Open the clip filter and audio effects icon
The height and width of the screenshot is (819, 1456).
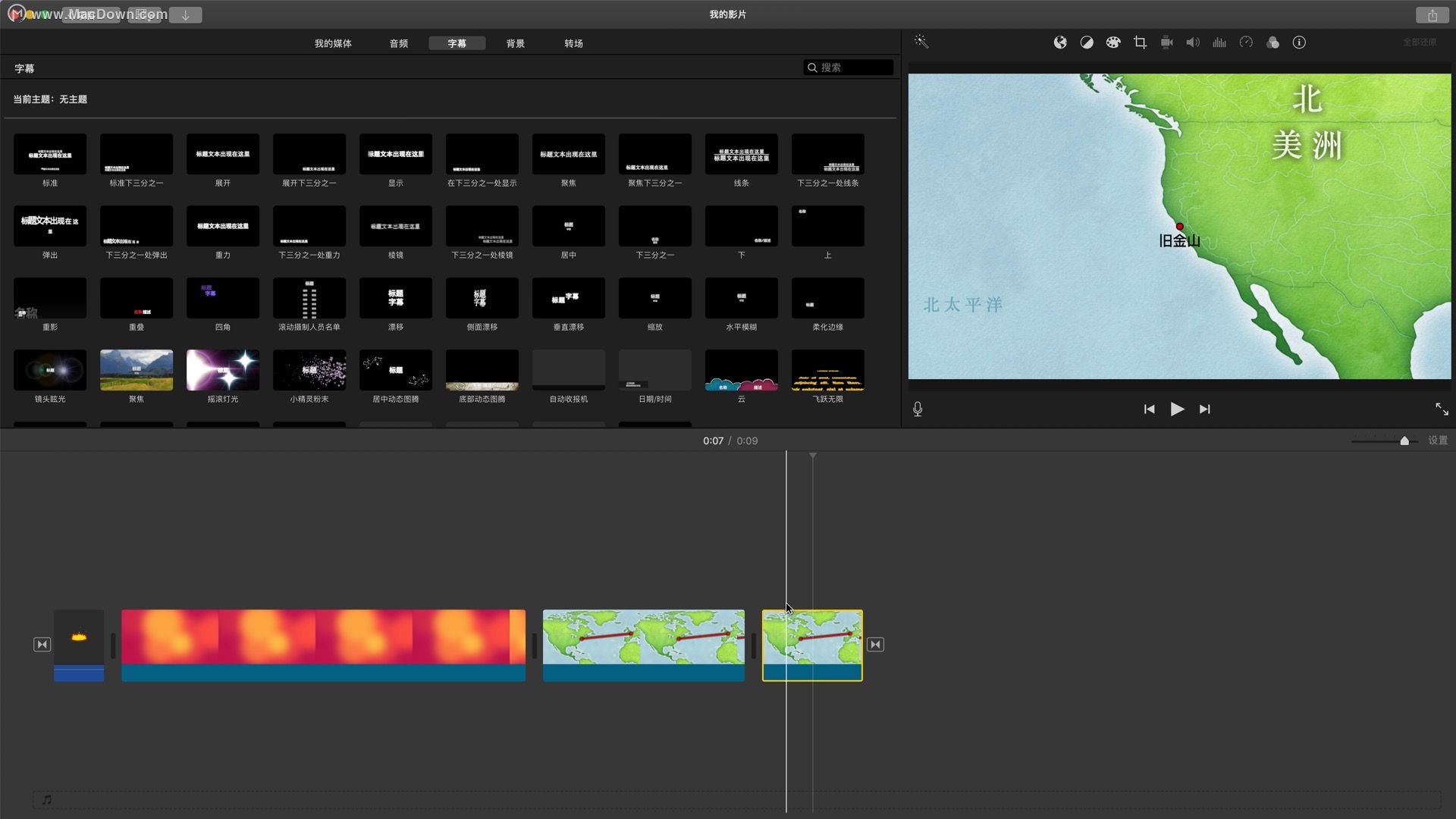1272,42
